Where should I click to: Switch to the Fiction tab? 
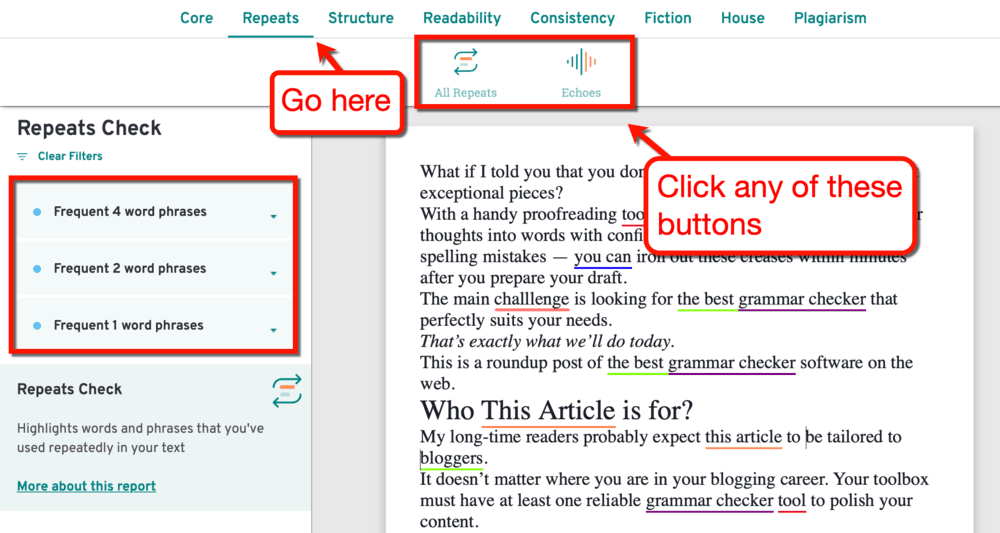coord(668,18)
